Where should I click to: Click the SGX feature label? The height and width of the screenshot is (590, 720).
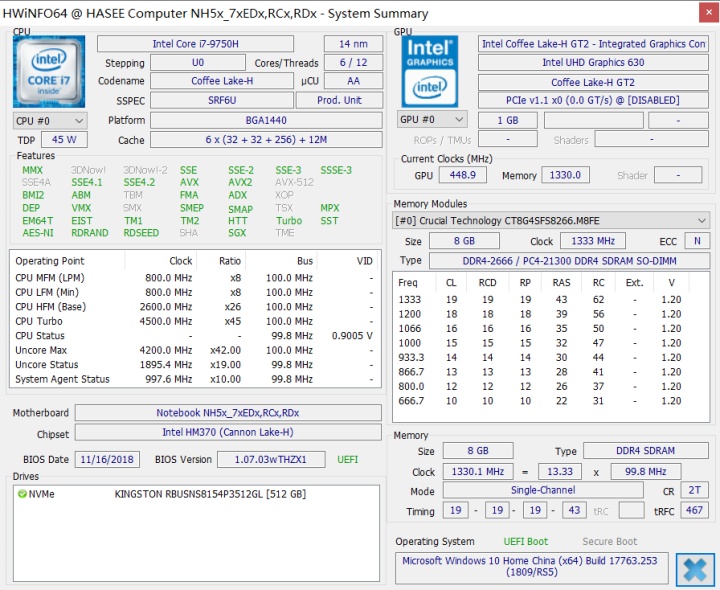click(237, 233)
